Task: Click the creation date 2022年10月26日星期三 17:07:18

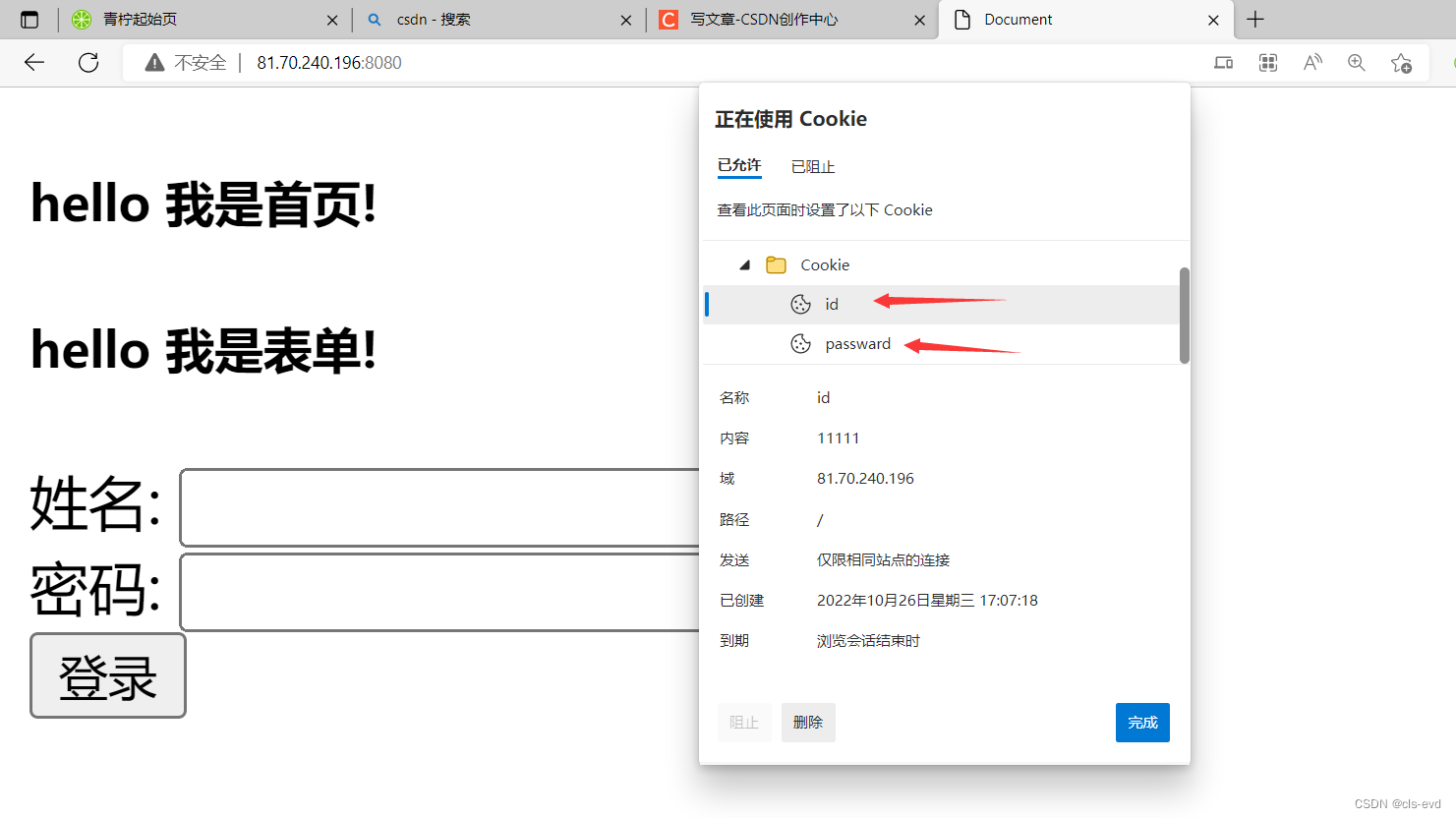Action: click(x=927, y=601)
